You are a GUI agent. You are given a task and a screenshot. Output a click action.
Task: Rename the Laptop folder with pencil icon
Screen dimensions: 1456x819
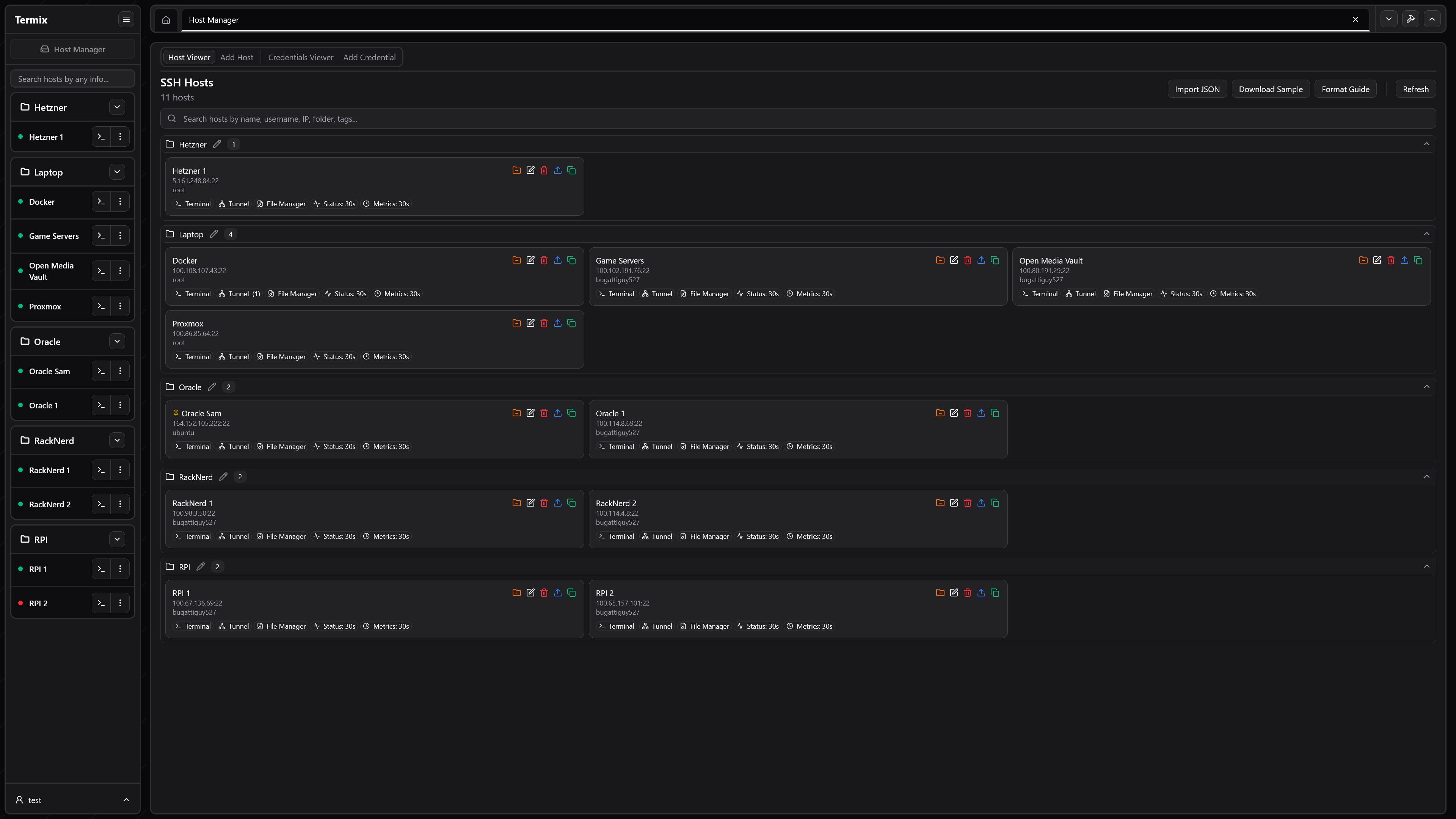(213, 235)
